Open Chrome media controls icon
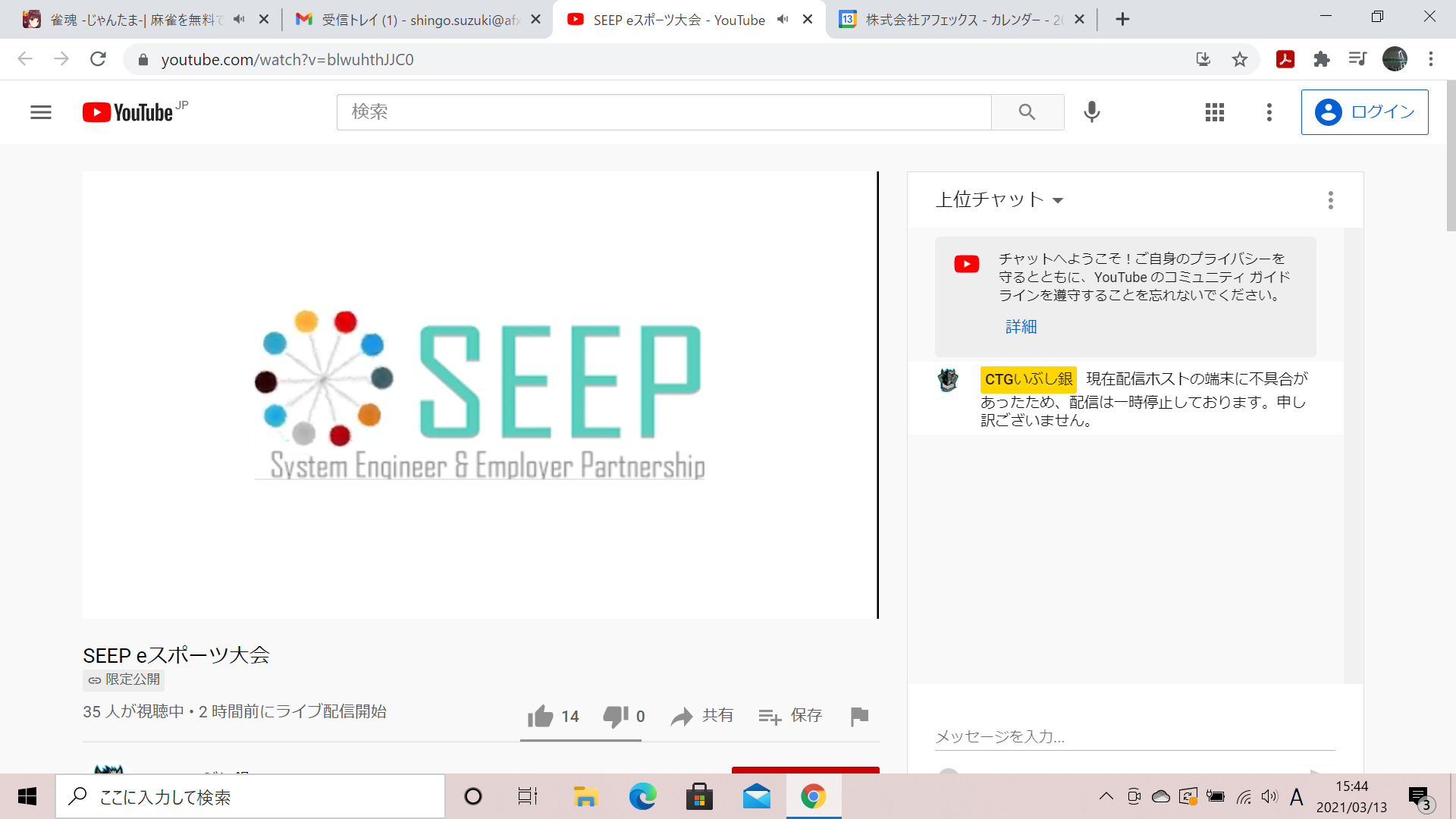 coord(1357,59)
